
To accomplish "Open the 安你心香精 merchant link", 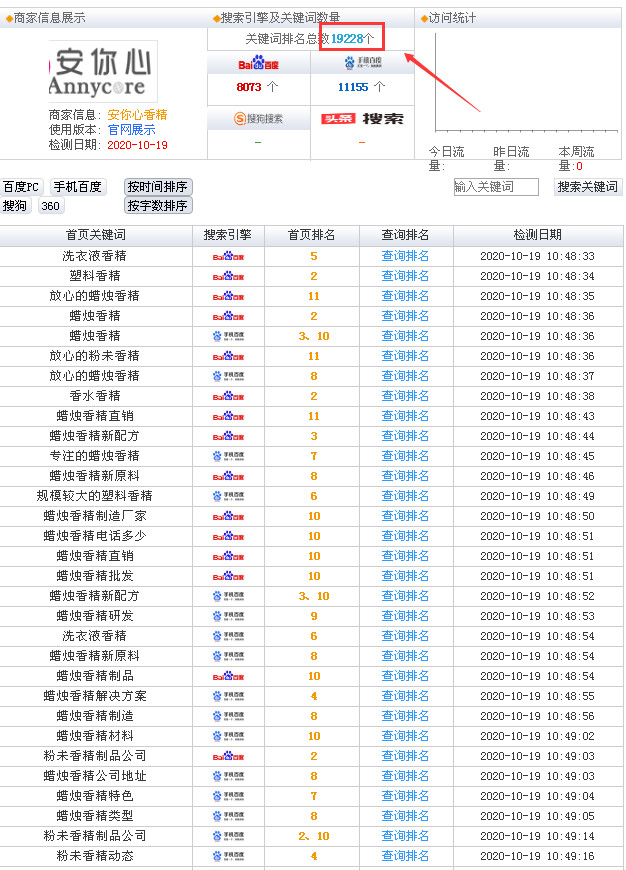I will (x=137, y=115).
